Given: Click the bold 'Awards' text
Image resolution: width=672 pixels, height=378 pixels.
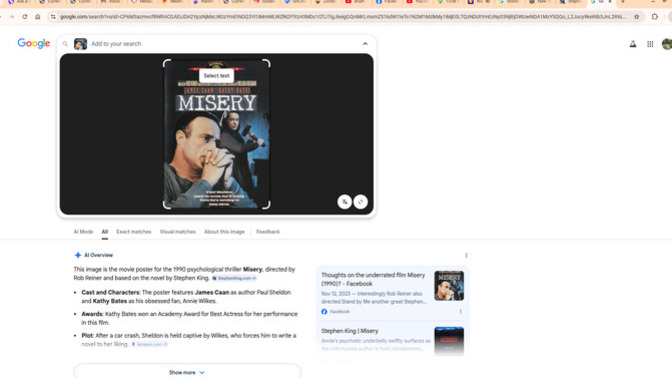Looking at the screenshot, I should [92, 314].
